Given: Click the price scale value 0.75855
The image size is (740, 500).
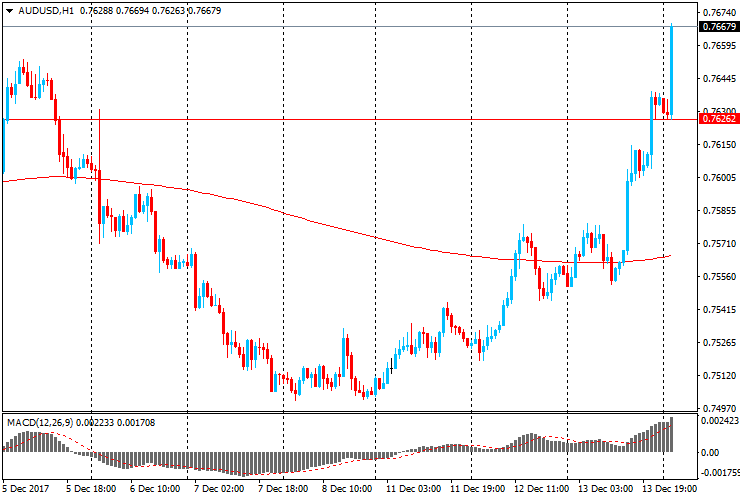Looking at the screenshot, I should pyautogui.click(x=719, y=211).
